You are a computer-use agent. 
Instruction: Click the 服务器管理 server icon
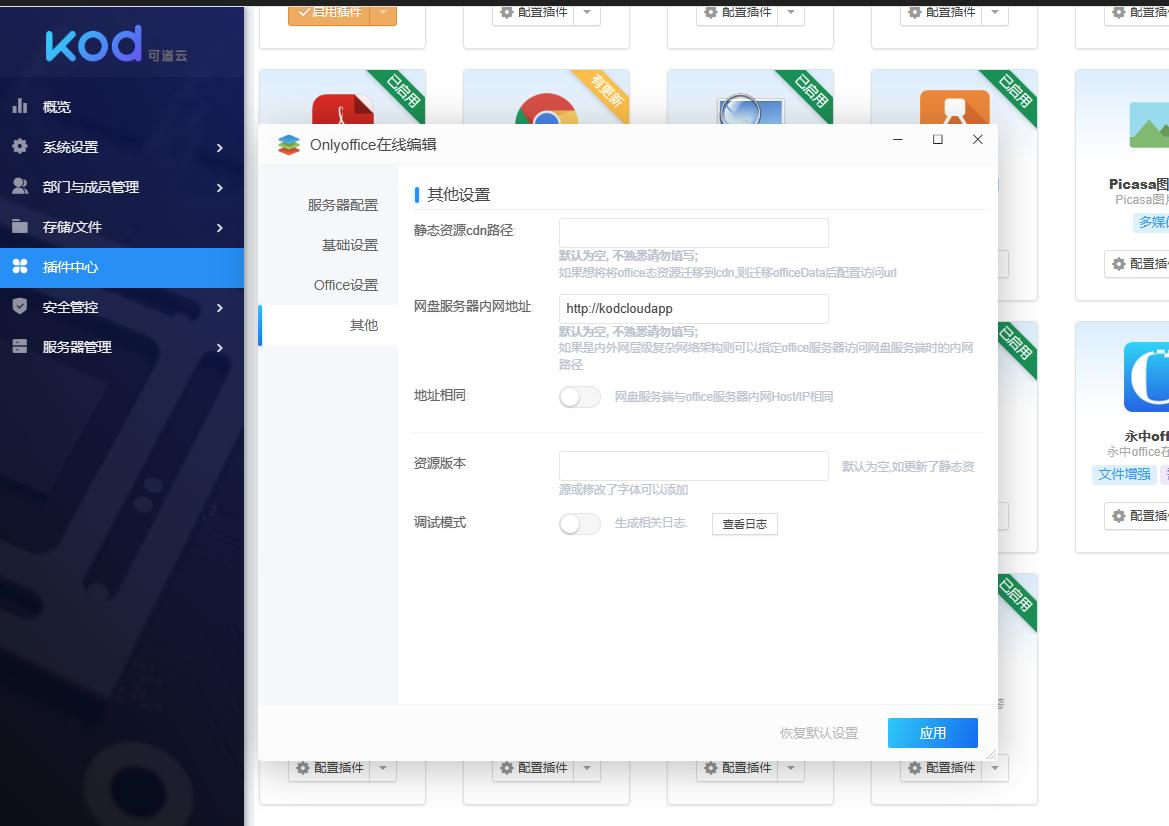coord(20,346)
